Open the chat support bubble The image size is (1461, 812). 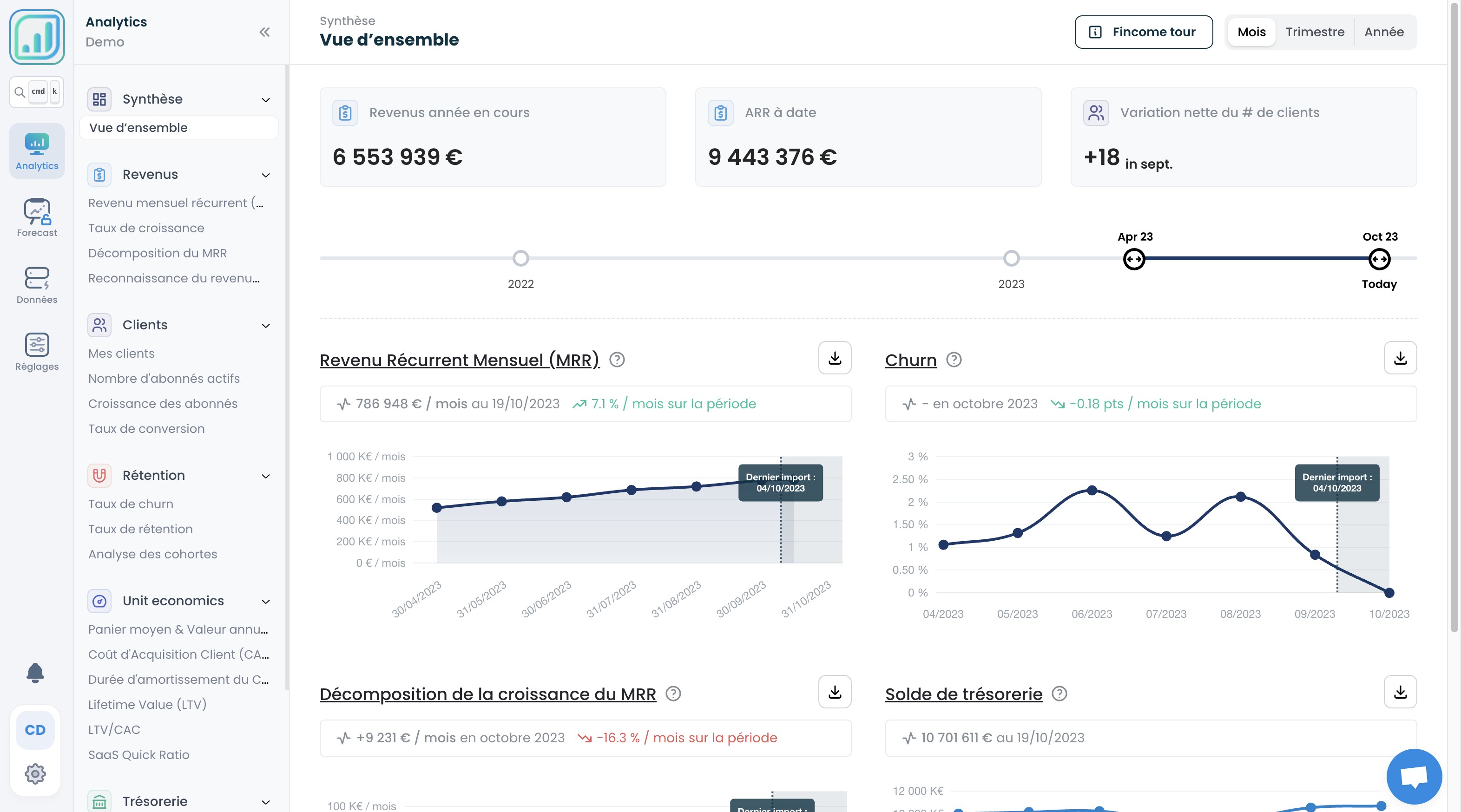coord(1413,776)
